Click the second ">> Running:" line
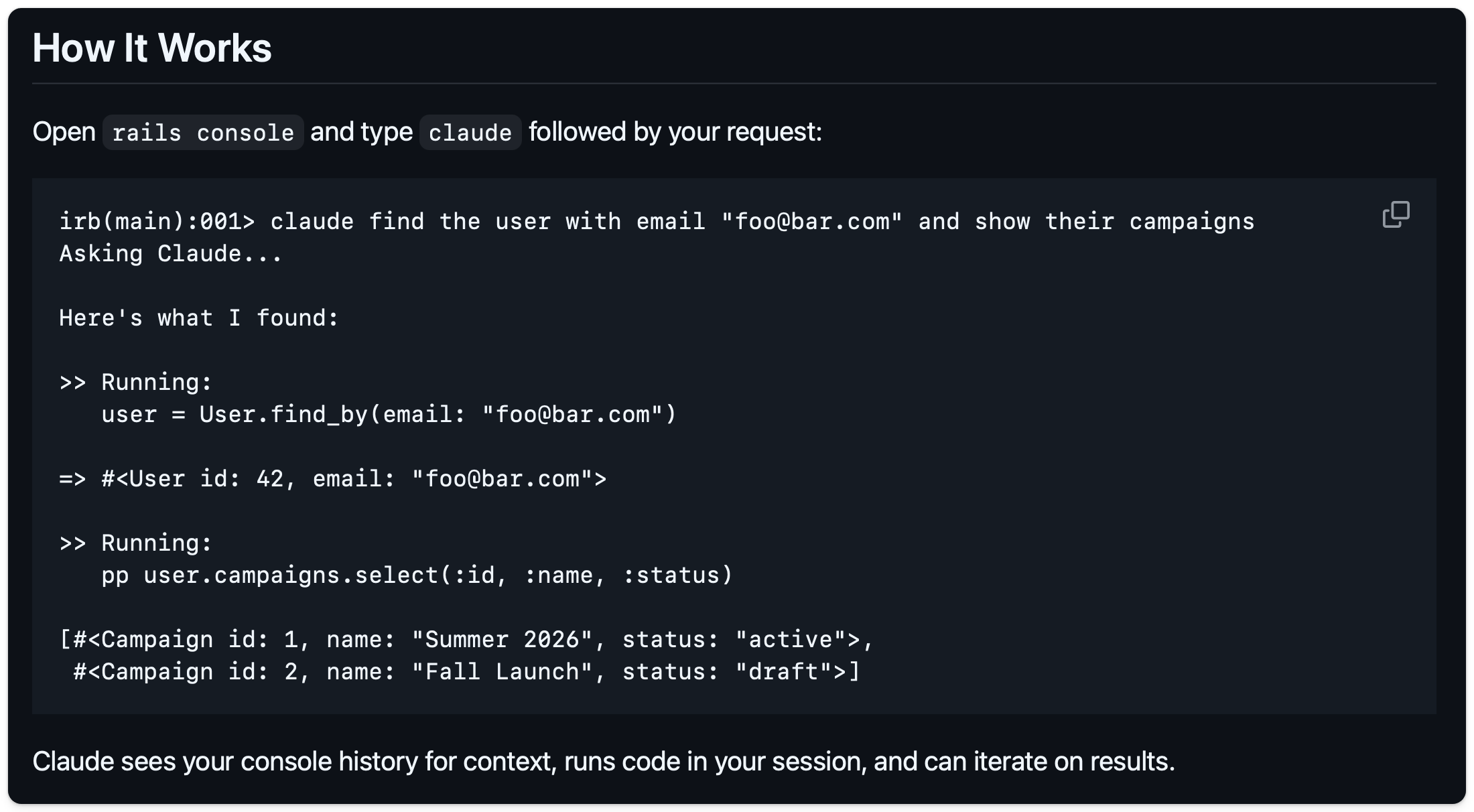 click(x=136, y=543)
